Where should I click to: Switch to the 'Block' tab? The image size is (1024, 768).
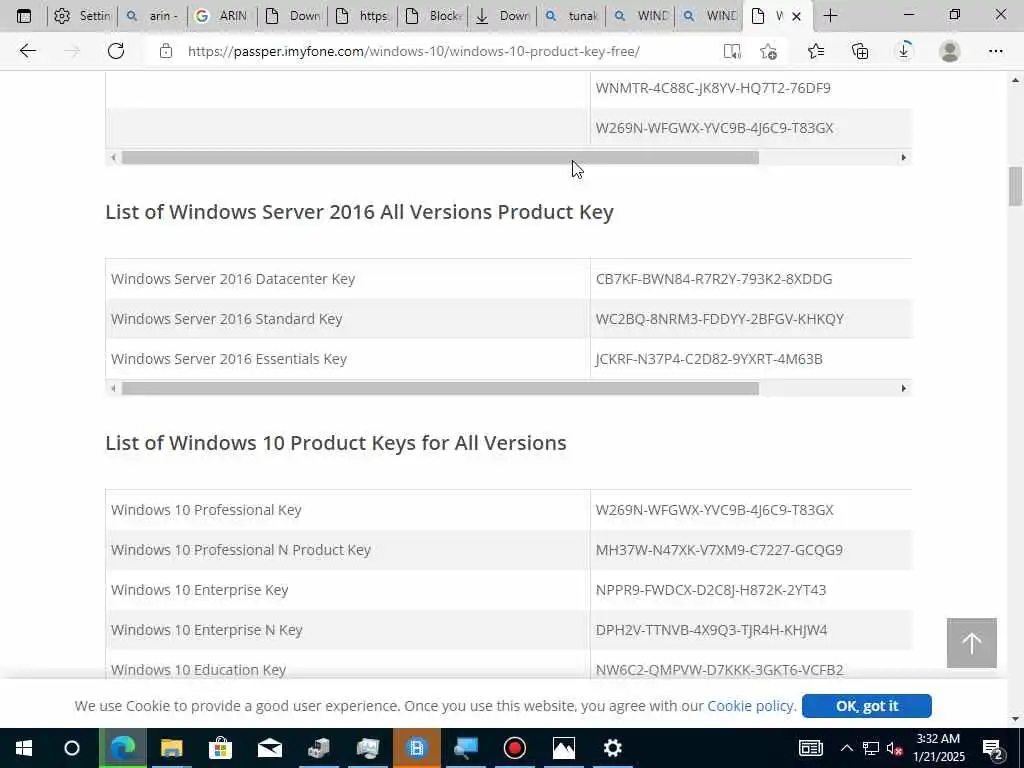[433, 16]
